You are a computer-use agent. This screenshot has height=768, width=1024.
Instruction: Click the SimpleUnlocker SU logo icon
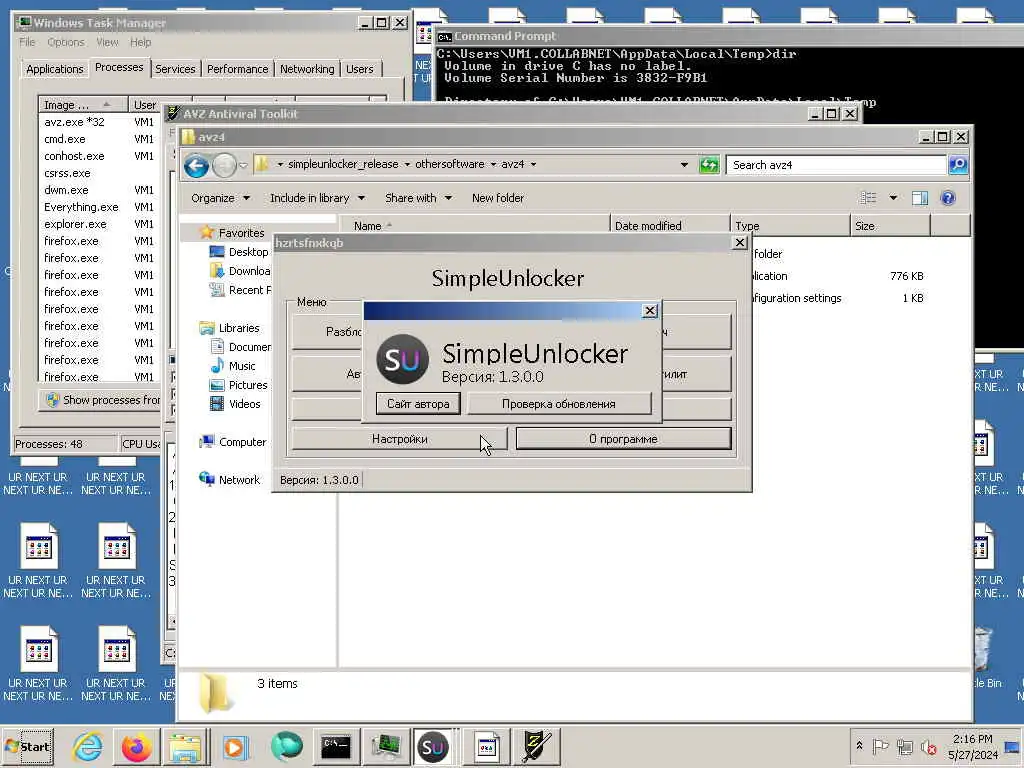pos(402,359)
